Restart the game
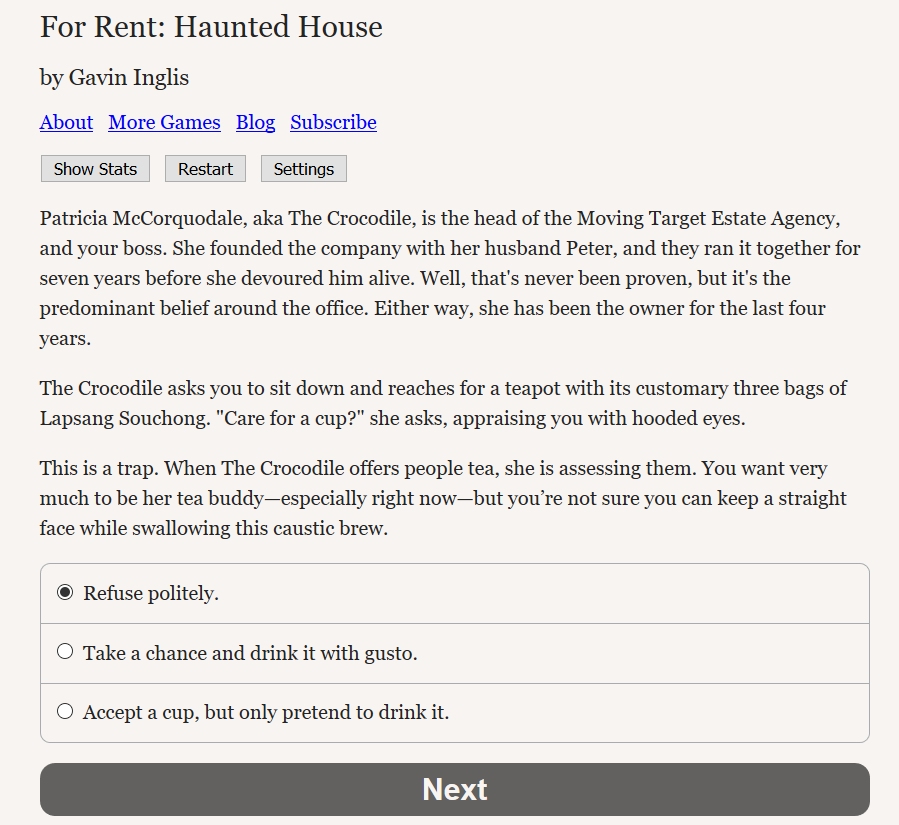899x825 pixels. pyautogui.click(x=205, y=169)
